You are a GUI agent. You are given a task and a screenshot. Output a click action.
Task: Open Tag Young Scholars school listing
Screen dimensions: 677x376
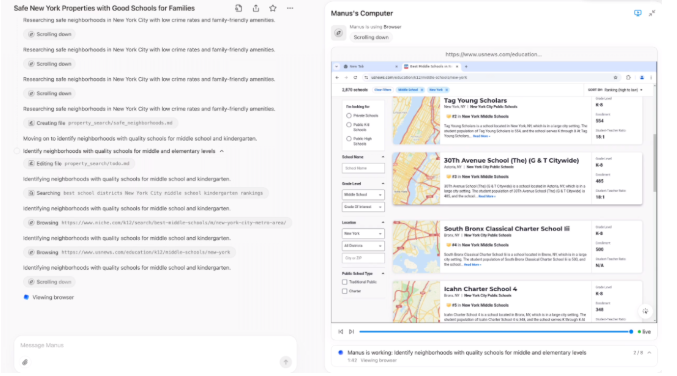pyautogui.click(x=475, y=100)
